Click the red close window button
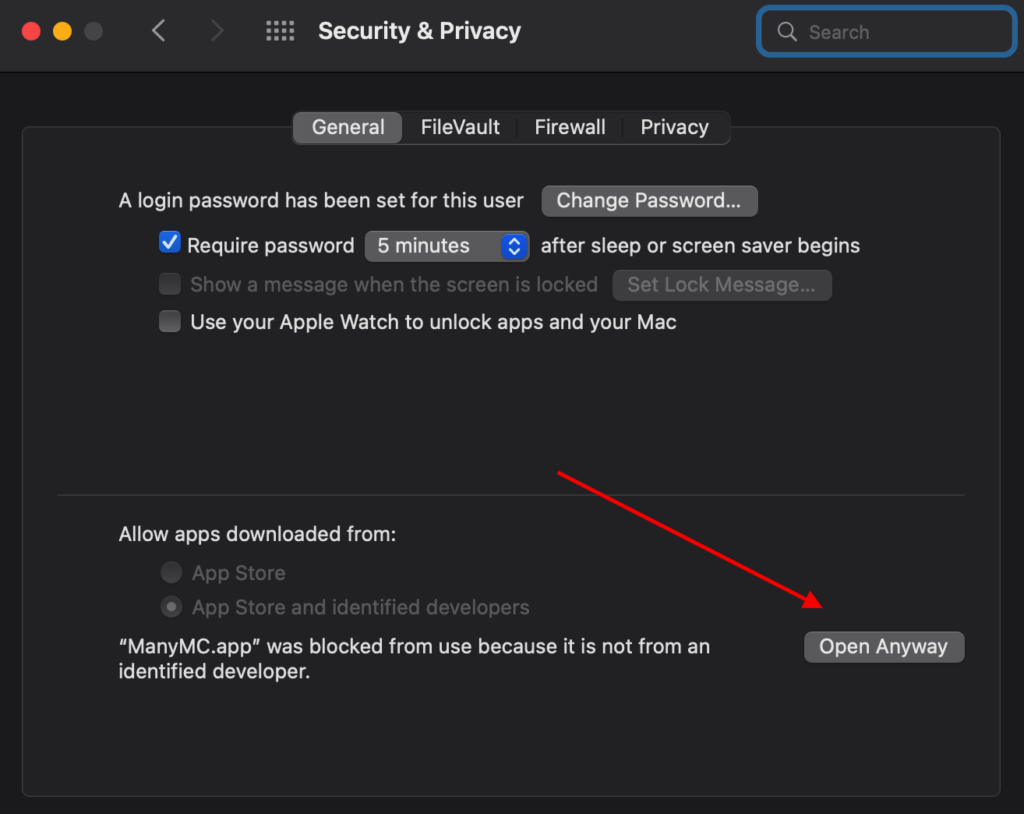The width and height of the screenshot is (1024, 814). point(31,31)
